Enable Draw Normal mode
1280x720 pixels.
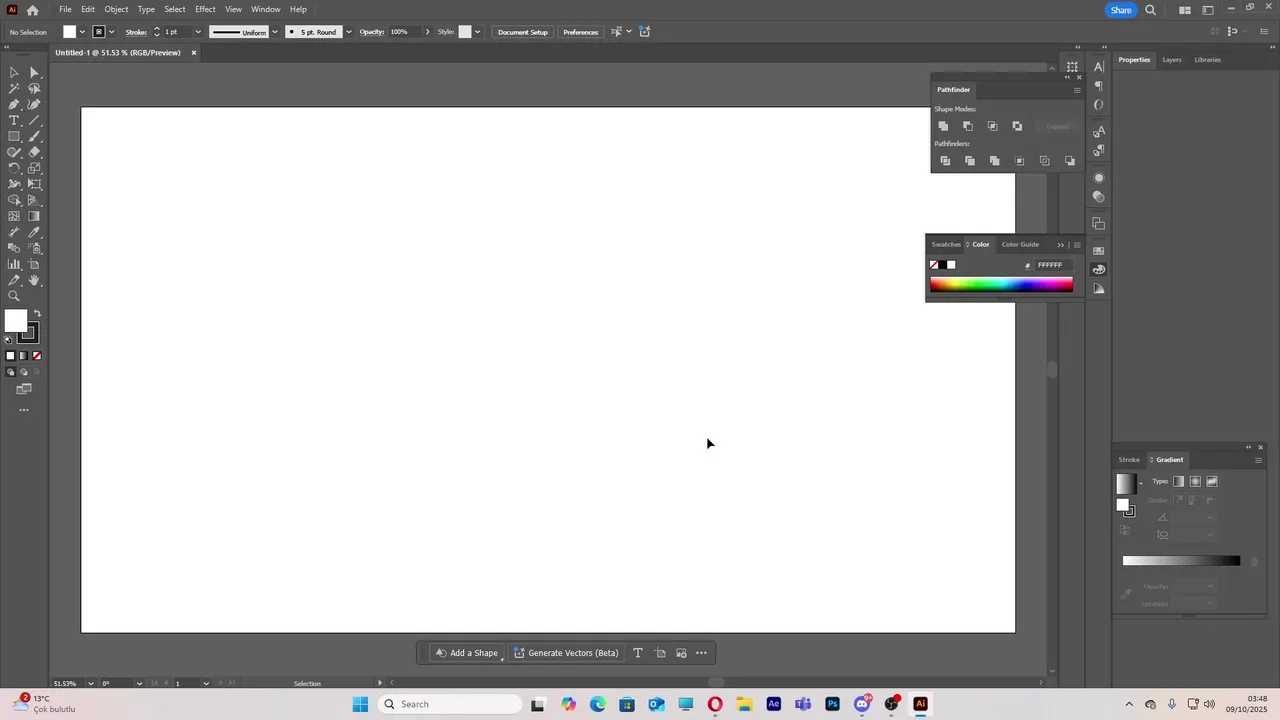pos(11,372)
